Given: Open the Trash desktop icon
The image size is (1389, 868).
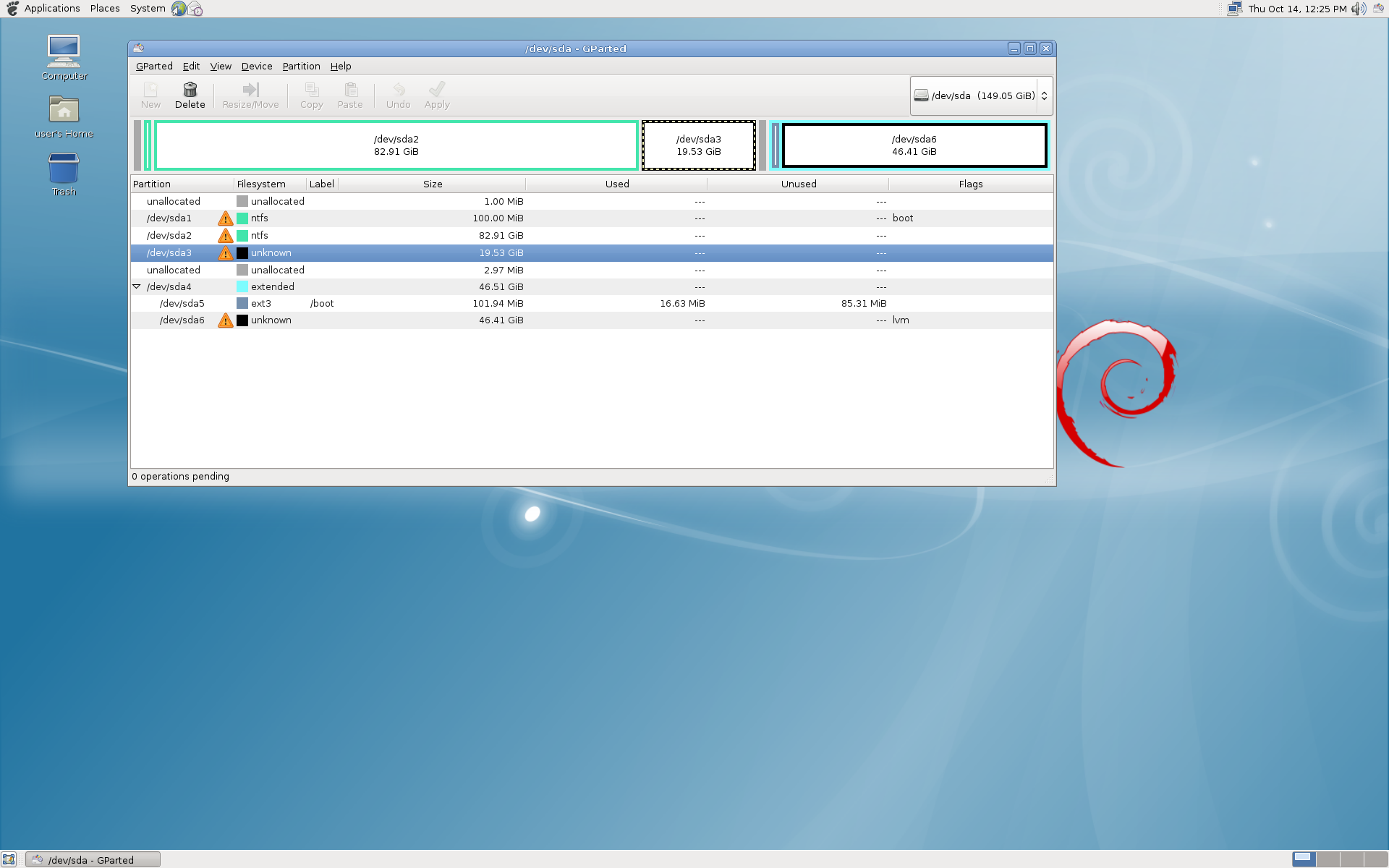Looking at the screenshot, I should coord(64,168).
